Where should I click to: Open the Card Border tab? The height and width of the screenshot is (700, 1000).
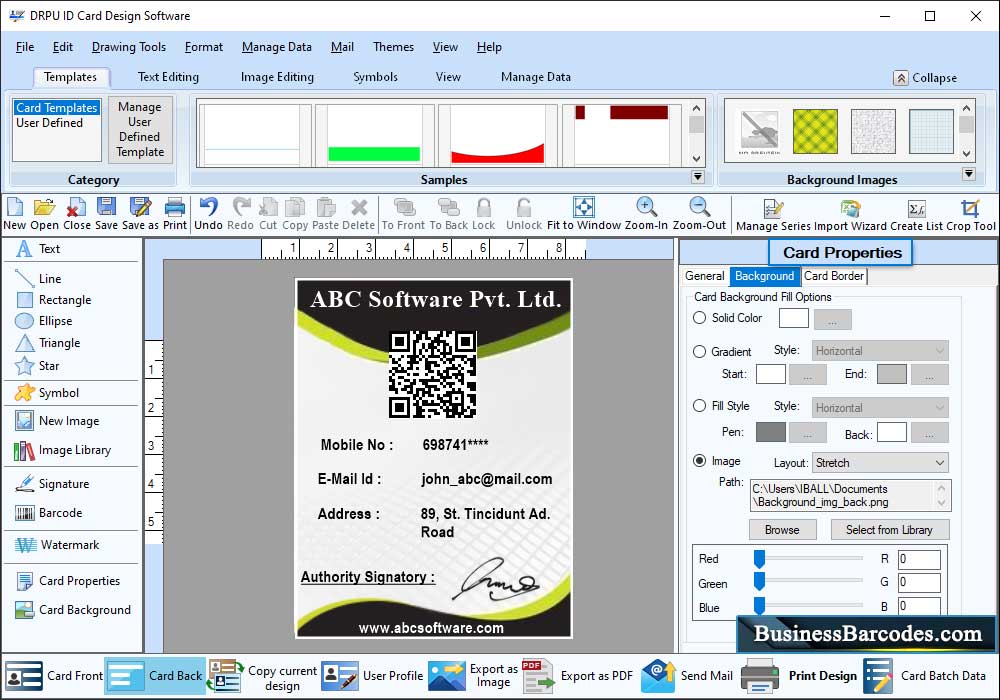(x=834, y=276)
